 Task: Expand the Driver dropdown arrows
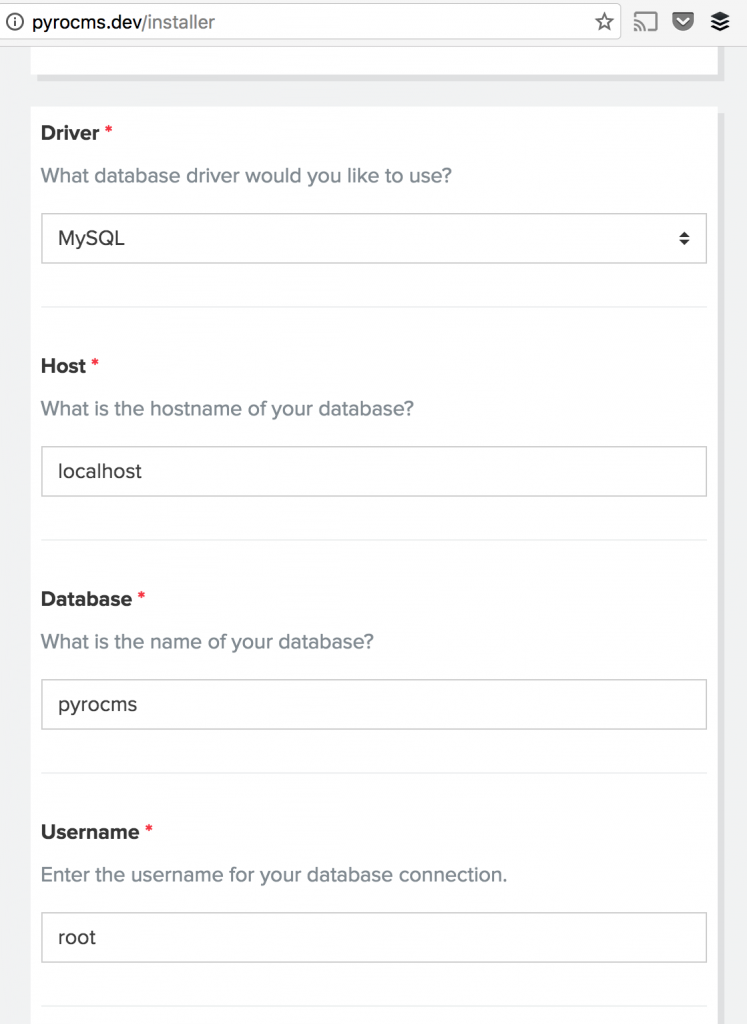point(684,238)
